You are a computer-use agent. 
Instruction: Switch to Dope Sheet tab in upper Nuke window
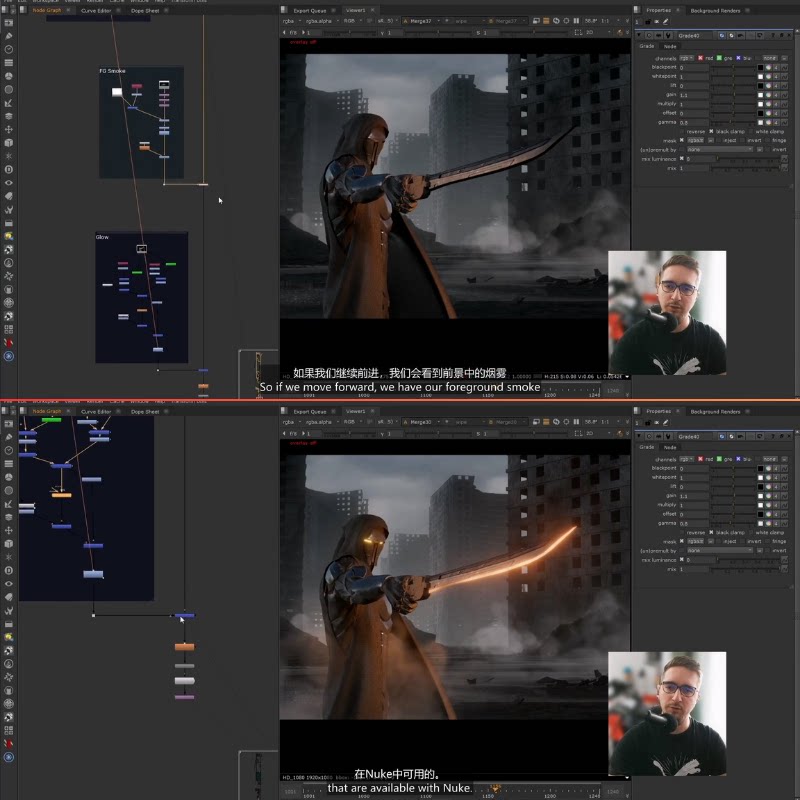tap(145, 10)
